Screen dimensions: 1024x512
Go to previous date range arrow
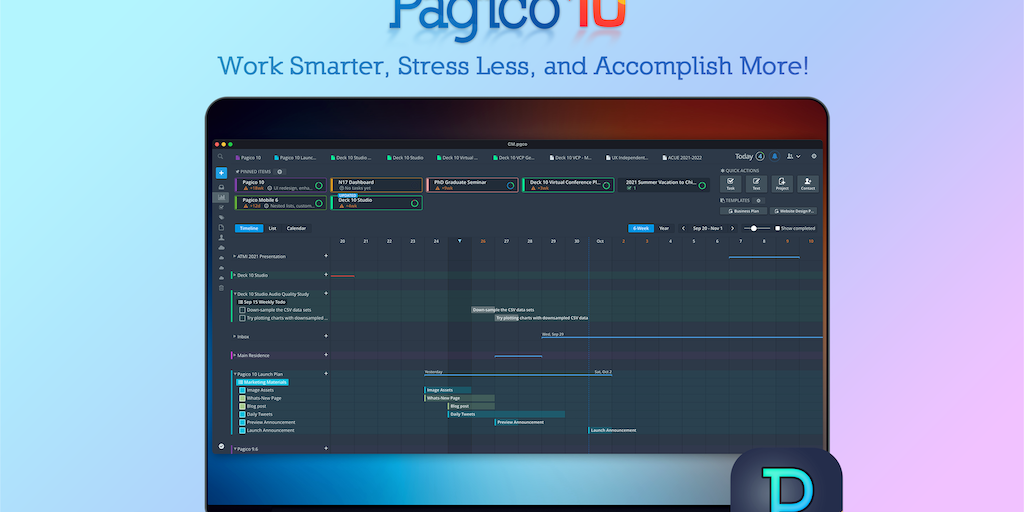(x=683, y=229)
